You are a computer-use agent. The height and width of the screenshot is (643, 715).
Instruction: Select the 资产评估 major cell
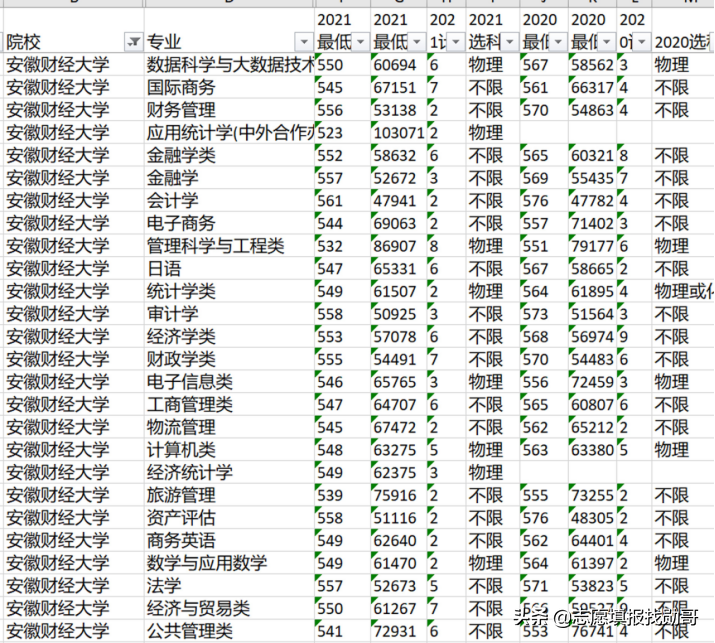(x=229, y=518)
